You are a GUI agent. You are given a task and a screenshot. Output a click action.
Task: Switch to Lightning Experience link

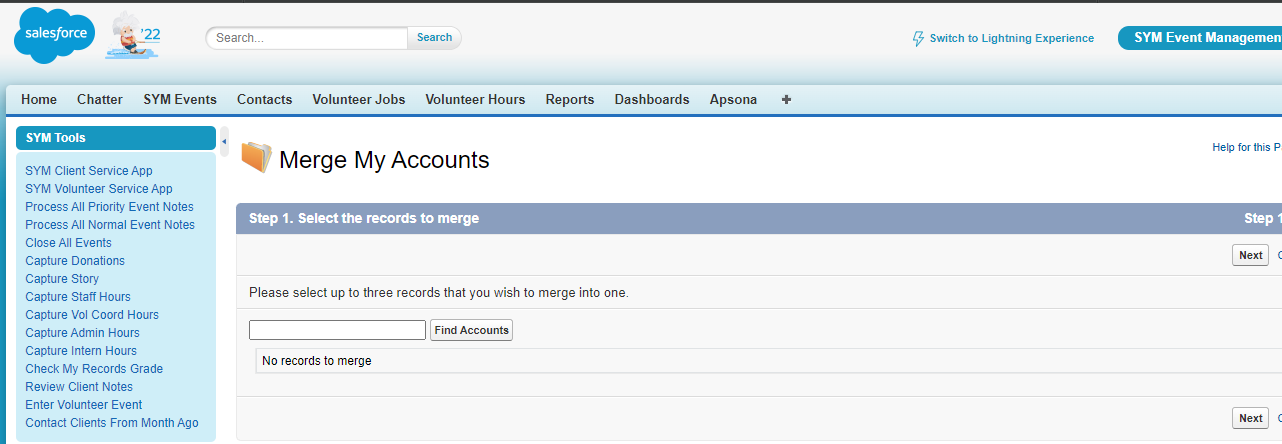[1012, 38]
